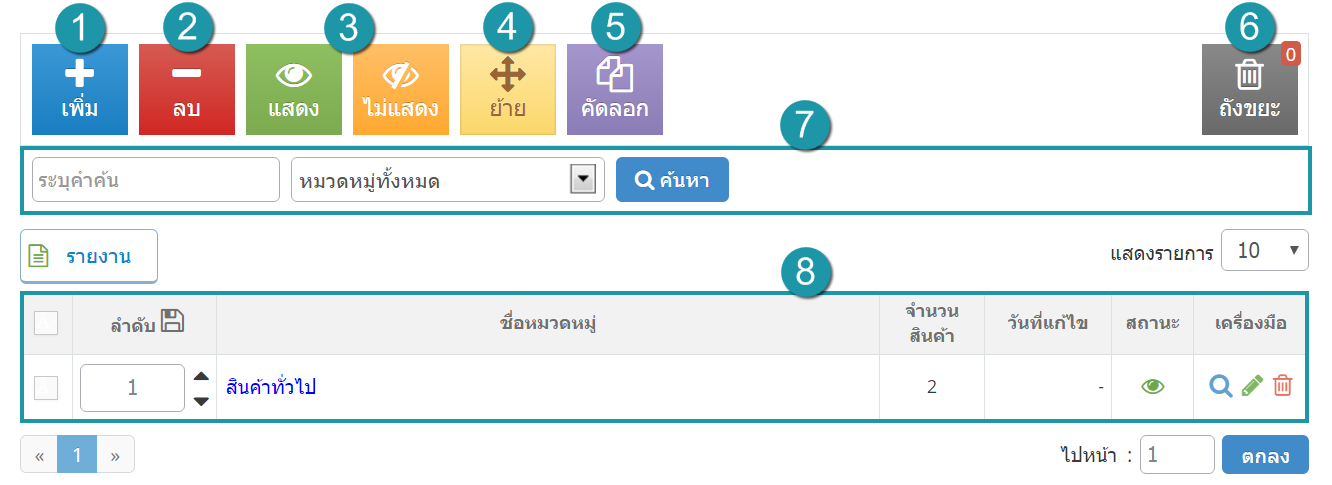Click the orange ไม่แสดง (hide) crossed-eye button

click(401, 89)
